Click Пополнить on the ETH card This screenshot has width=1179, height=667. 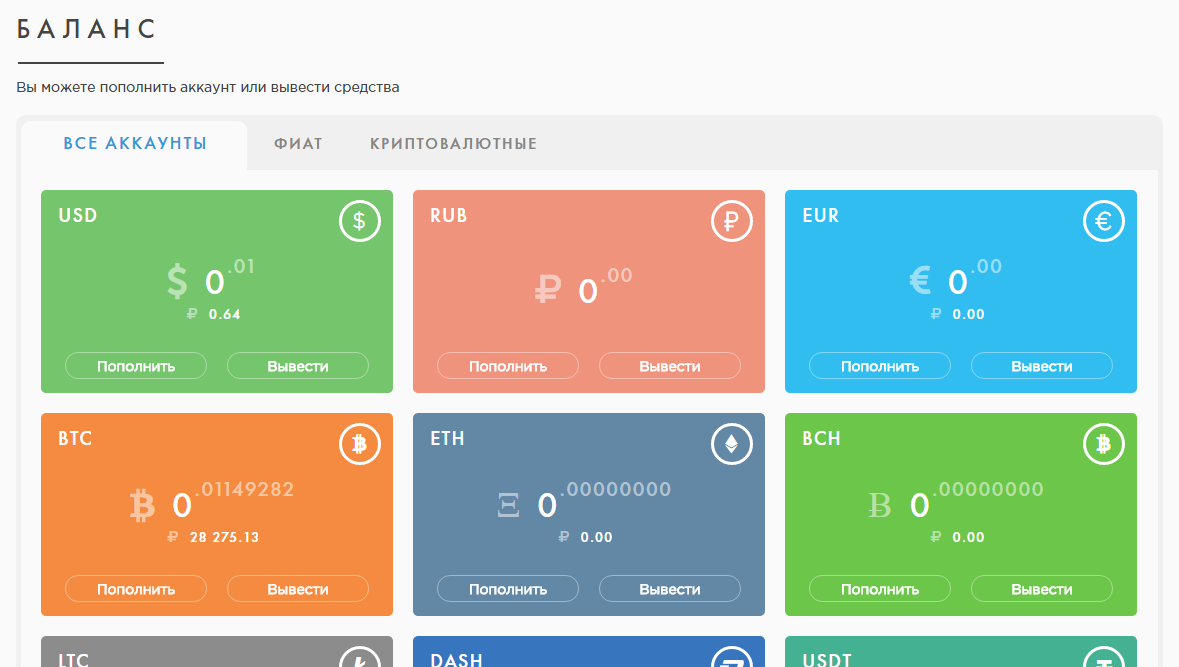(508, 589)
